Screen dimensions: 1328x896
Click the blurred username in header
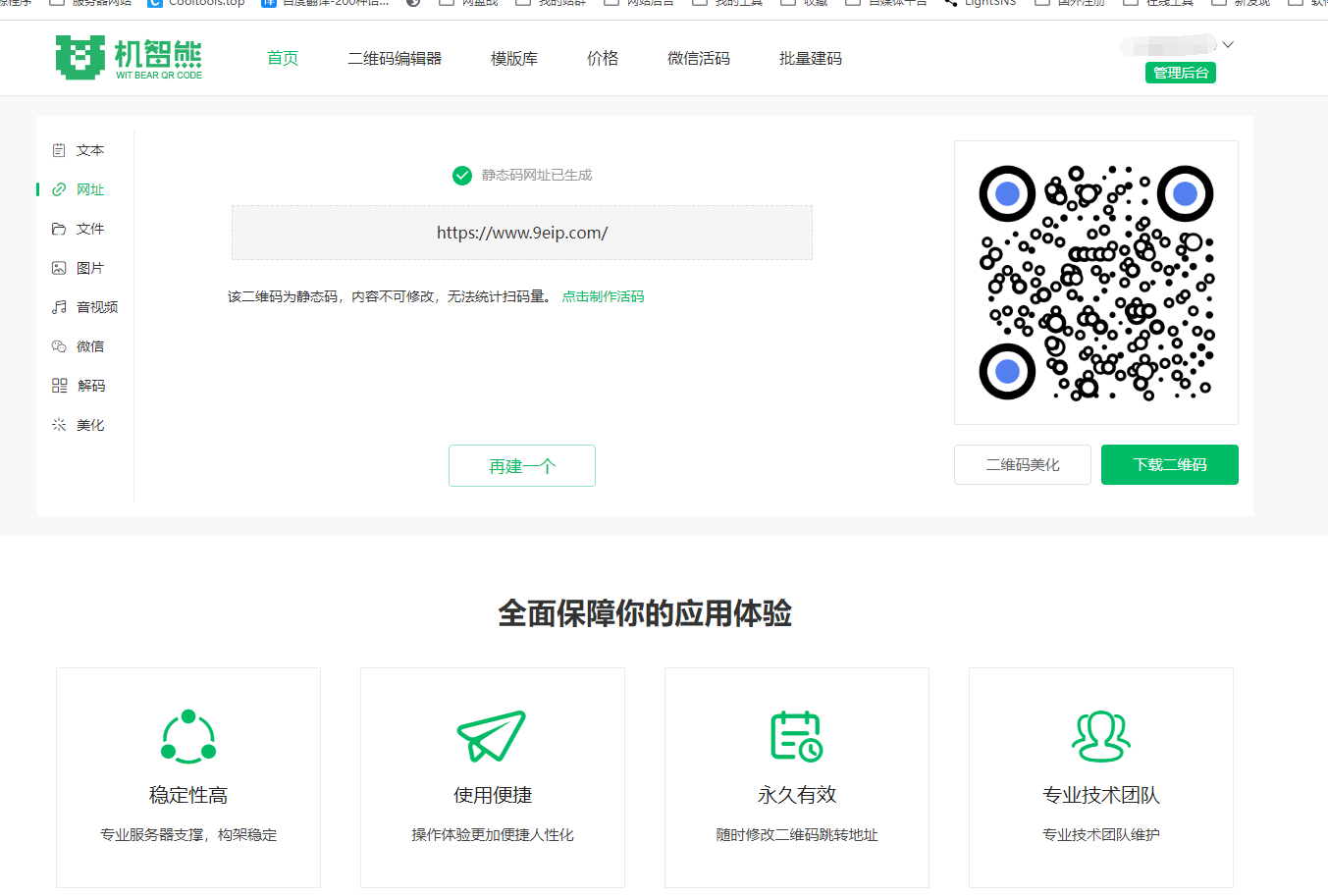coord(1168,45)
